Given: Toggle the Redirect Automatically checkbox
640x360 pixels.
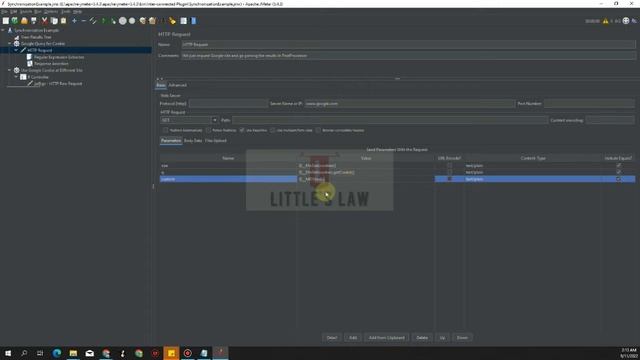Looking at the screenshot, I should click(x=165, y=130).
